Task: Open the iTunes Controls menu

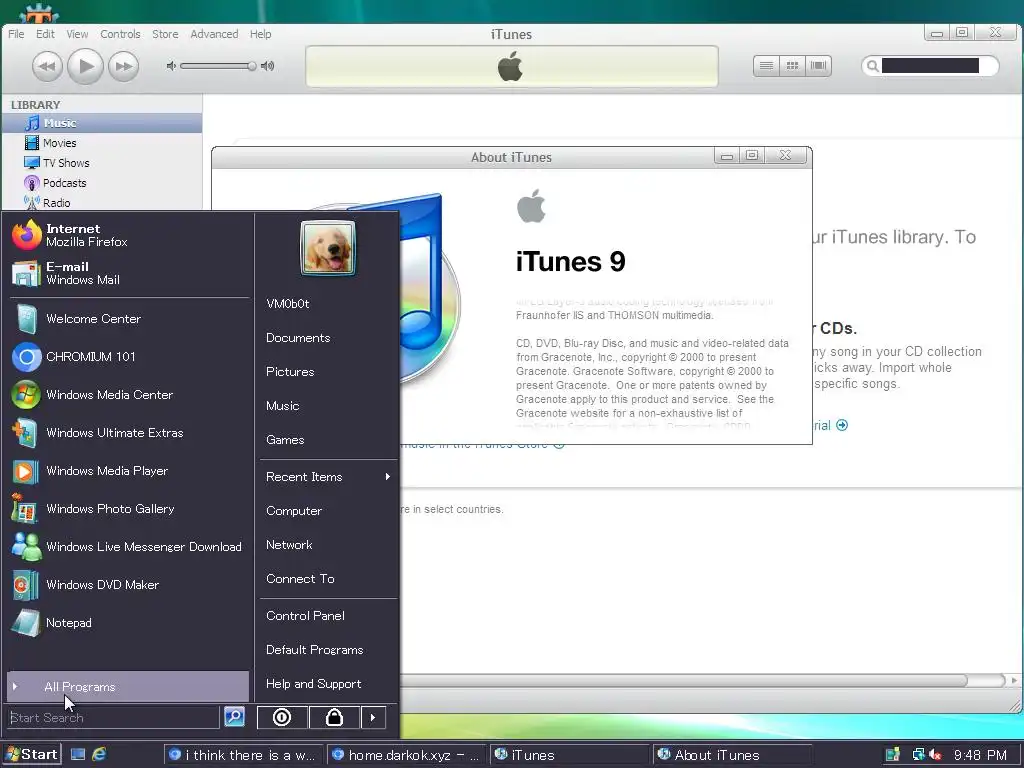Action: 120,34
